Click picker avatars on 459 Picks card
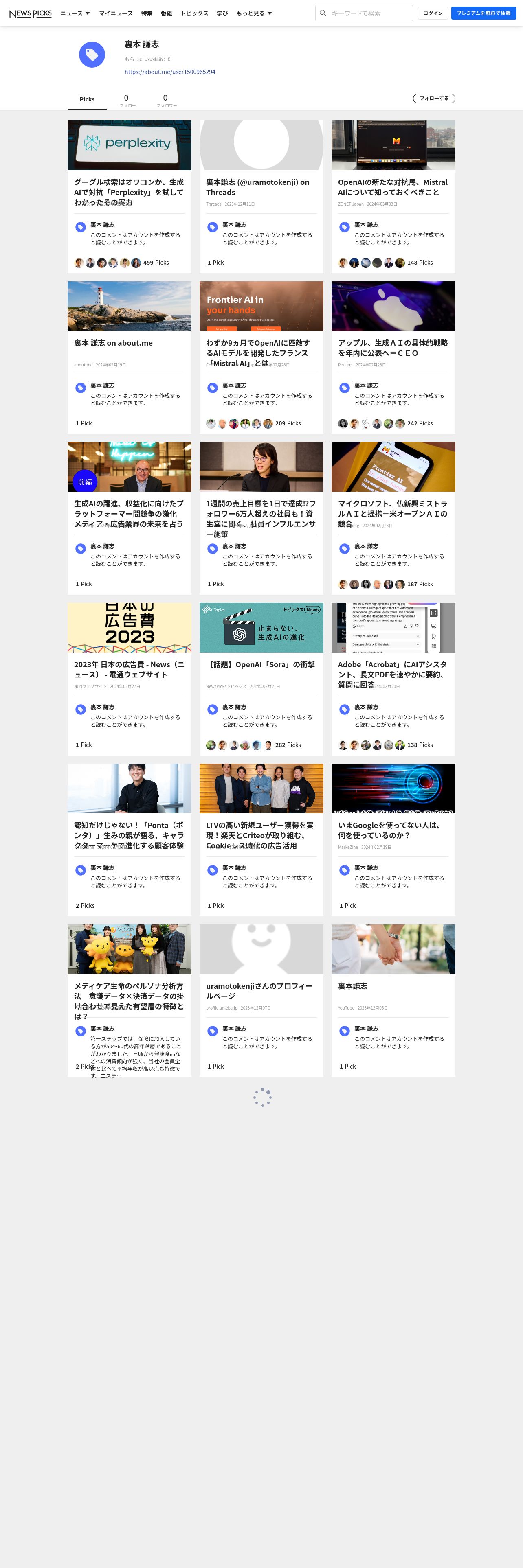The image size is (523, 1568). pyautogui.click(x=107, y=263)
